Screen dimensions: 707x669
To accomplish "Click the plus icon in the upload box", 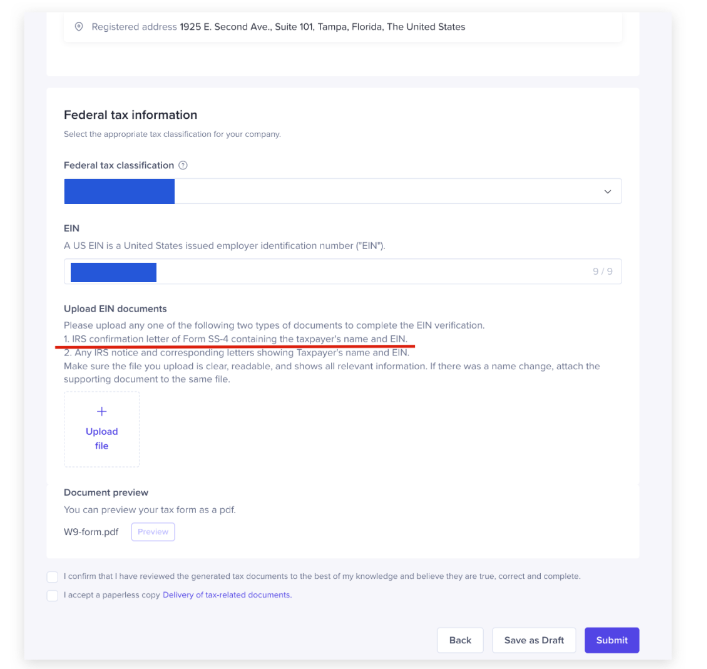I will [102, 411].
